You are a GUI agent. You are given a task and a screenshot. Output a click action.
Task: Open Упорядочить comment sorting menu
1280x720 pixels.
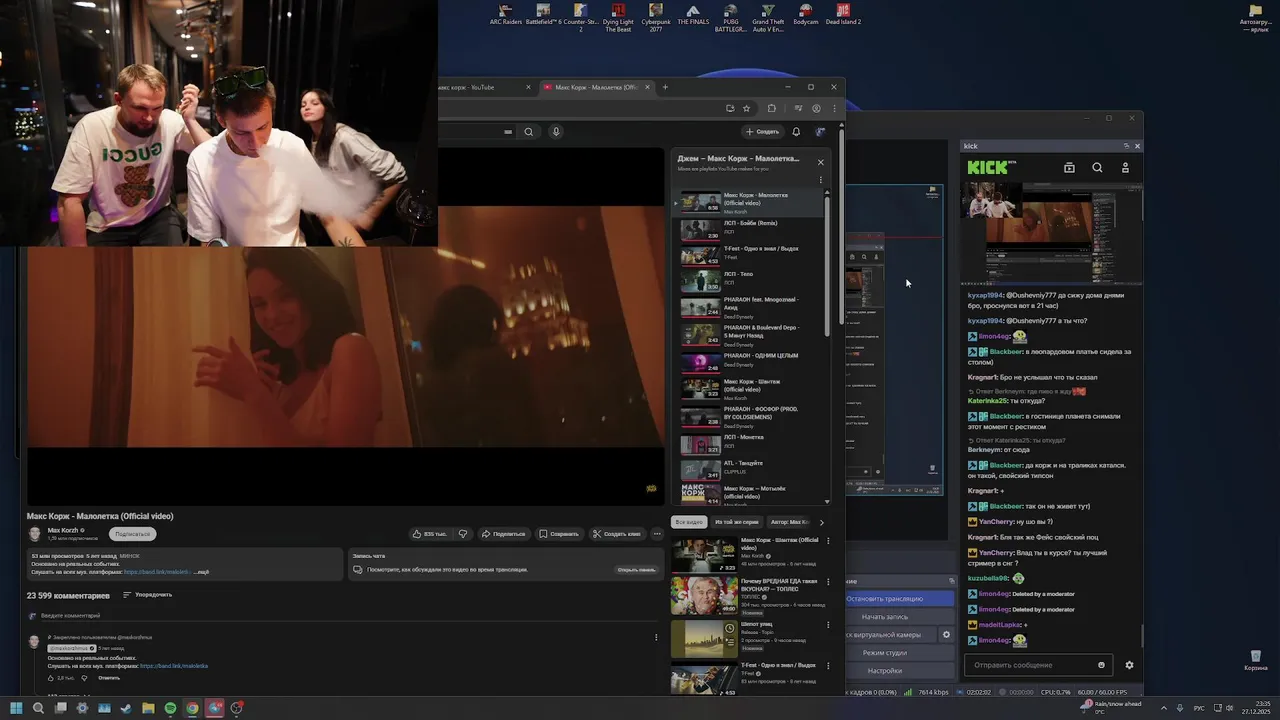147,595
